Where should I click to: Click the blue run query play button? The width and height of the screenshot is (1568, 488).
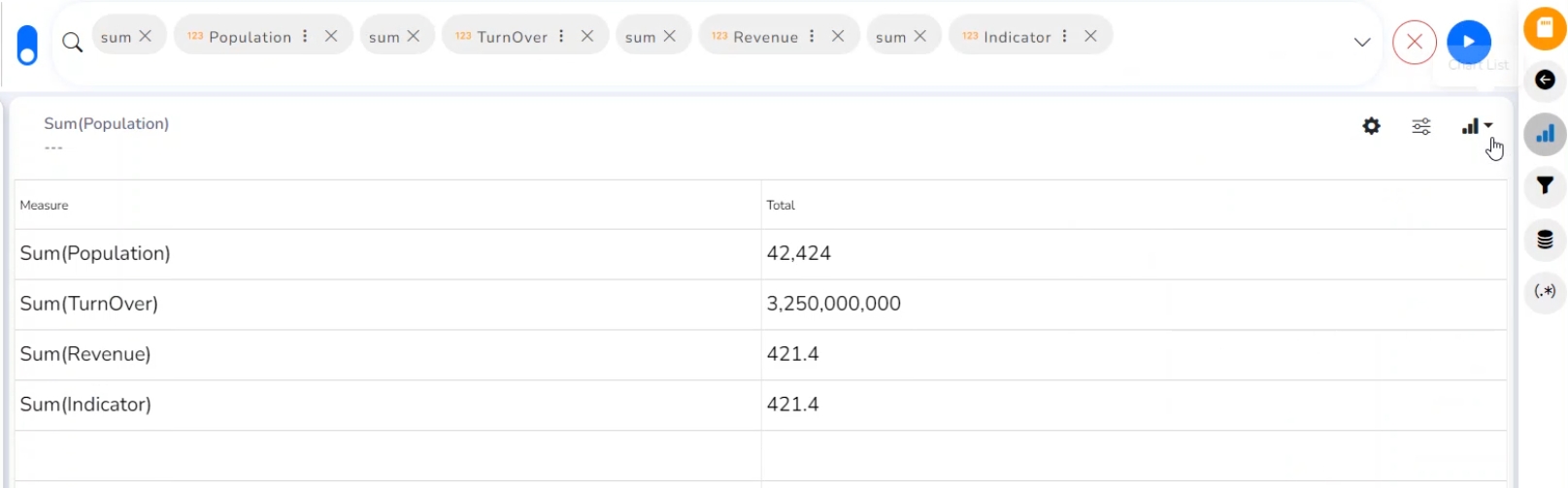1468,42
